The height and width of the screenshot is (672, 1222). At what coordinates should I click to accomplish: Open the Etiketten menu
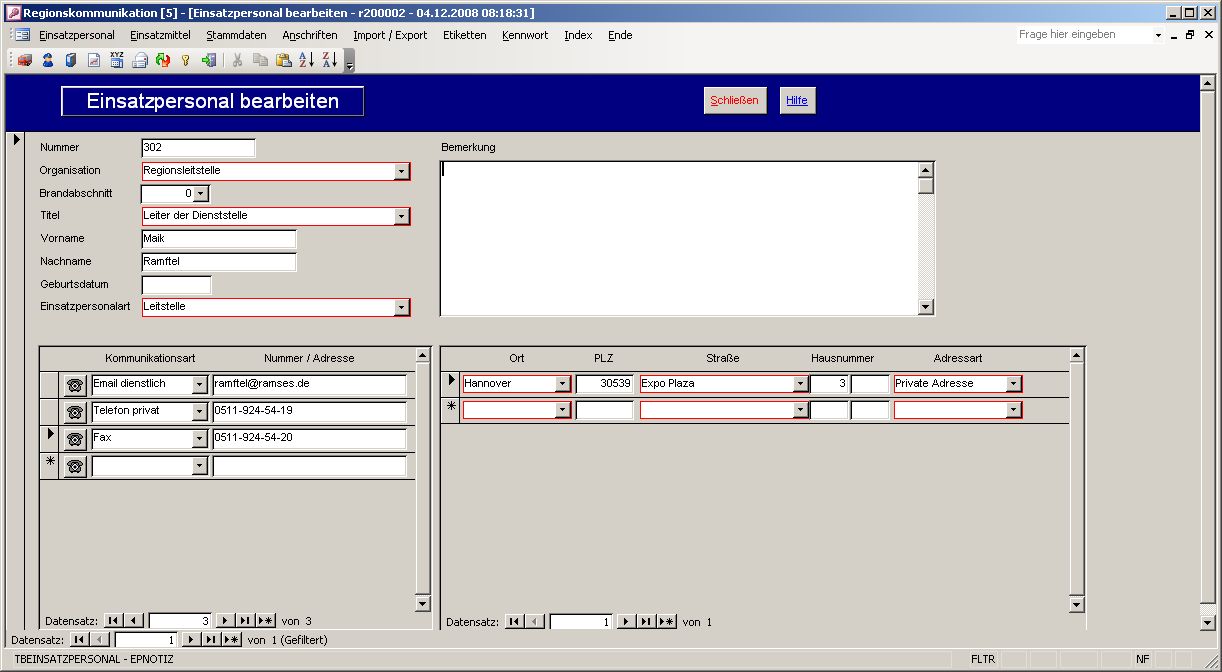point(465,35)
